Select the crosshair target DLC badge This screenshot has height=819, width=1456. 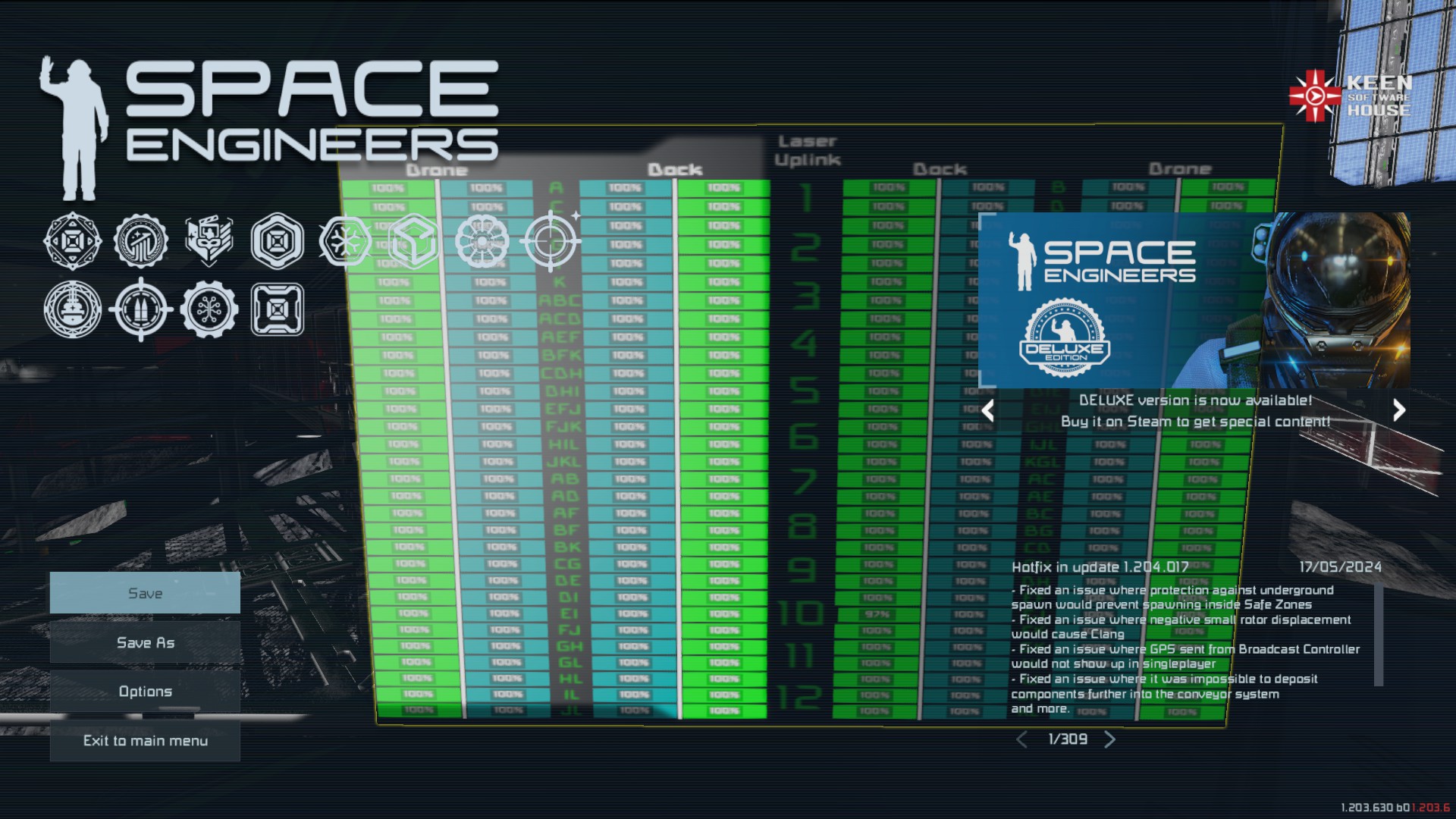tap(551, 241)
